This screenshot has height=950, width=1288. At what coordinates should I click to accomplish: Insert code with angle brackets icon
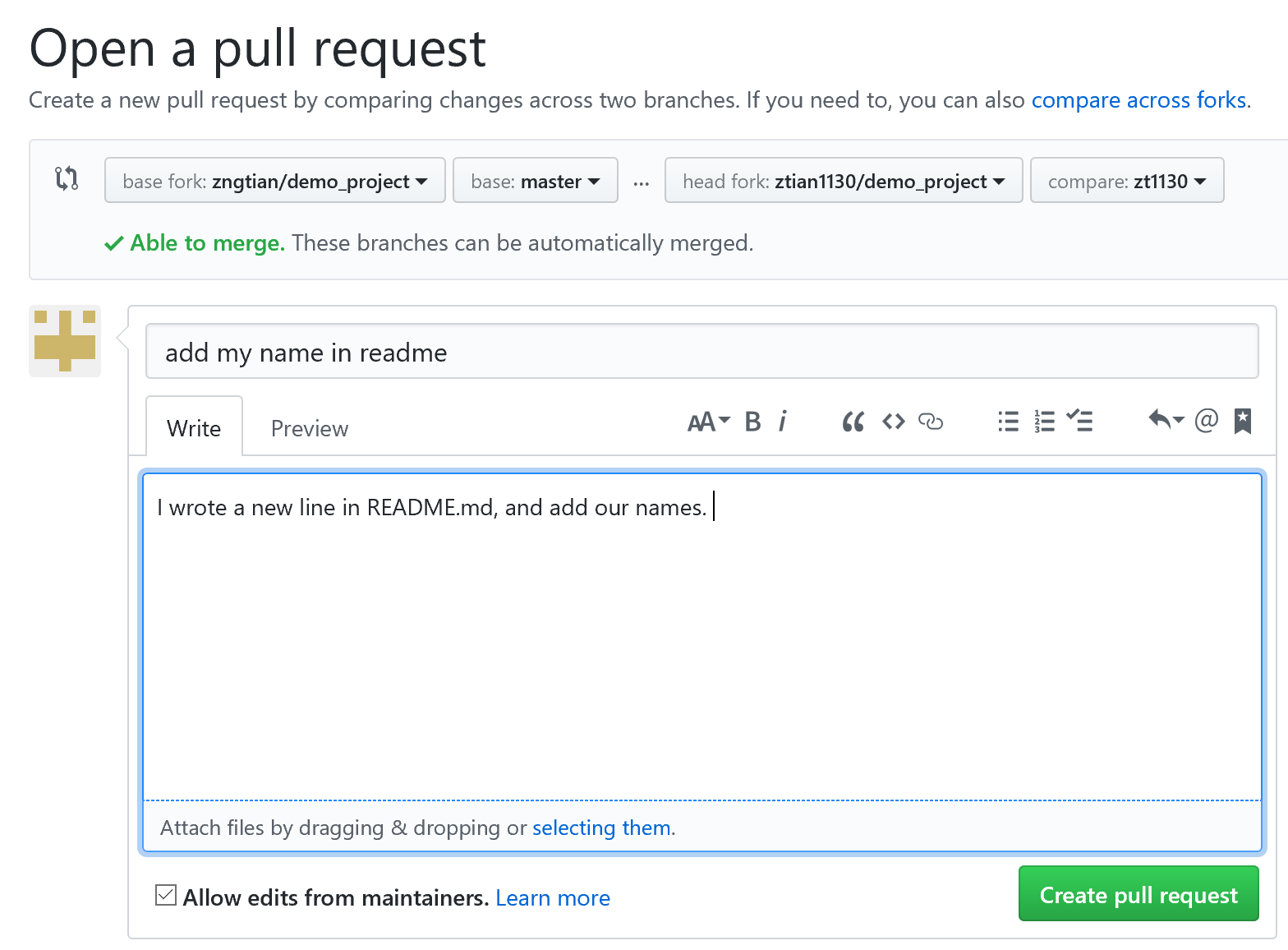tap(894, 422)
